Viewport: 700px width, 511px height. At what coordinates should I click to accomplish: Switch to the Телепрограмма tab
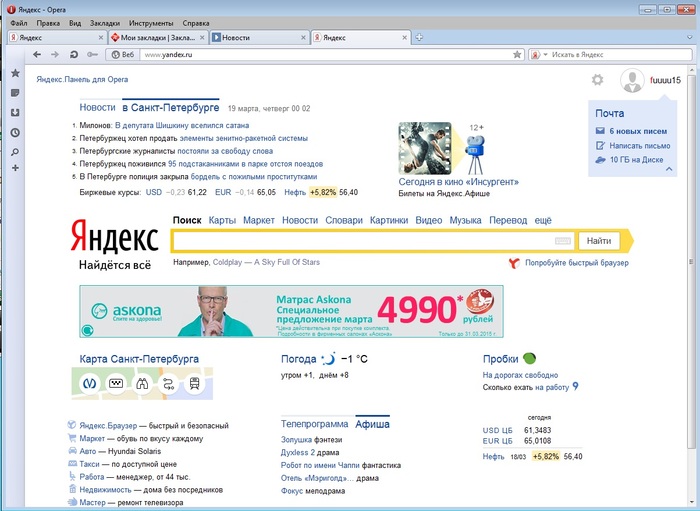tap(314, 424)
